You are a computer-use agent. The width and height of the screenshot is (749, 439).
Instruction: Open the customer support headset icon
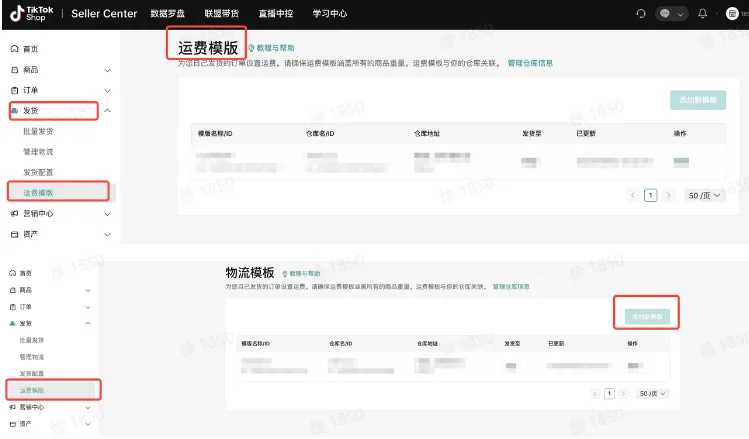point(641,14)
